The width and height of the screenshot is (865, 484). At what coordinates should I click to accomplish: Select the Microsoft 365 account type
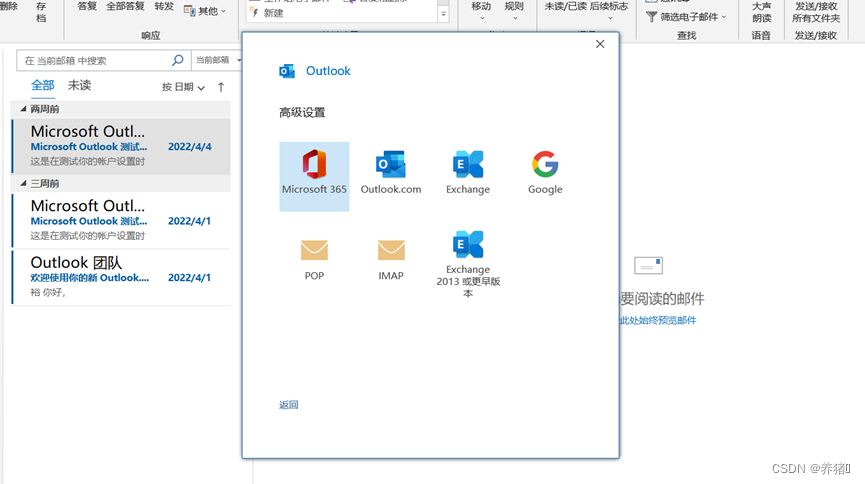(314, 177)
